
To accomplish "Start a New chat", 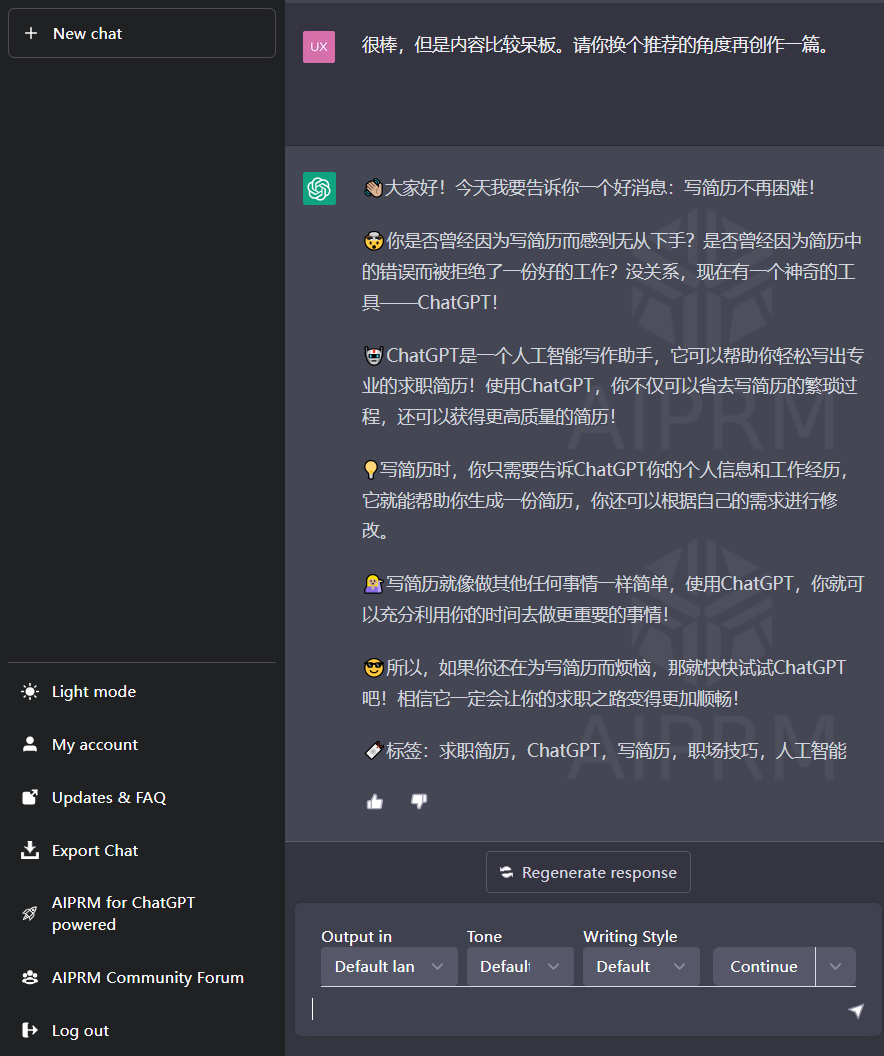I will [x=141, y=33].
